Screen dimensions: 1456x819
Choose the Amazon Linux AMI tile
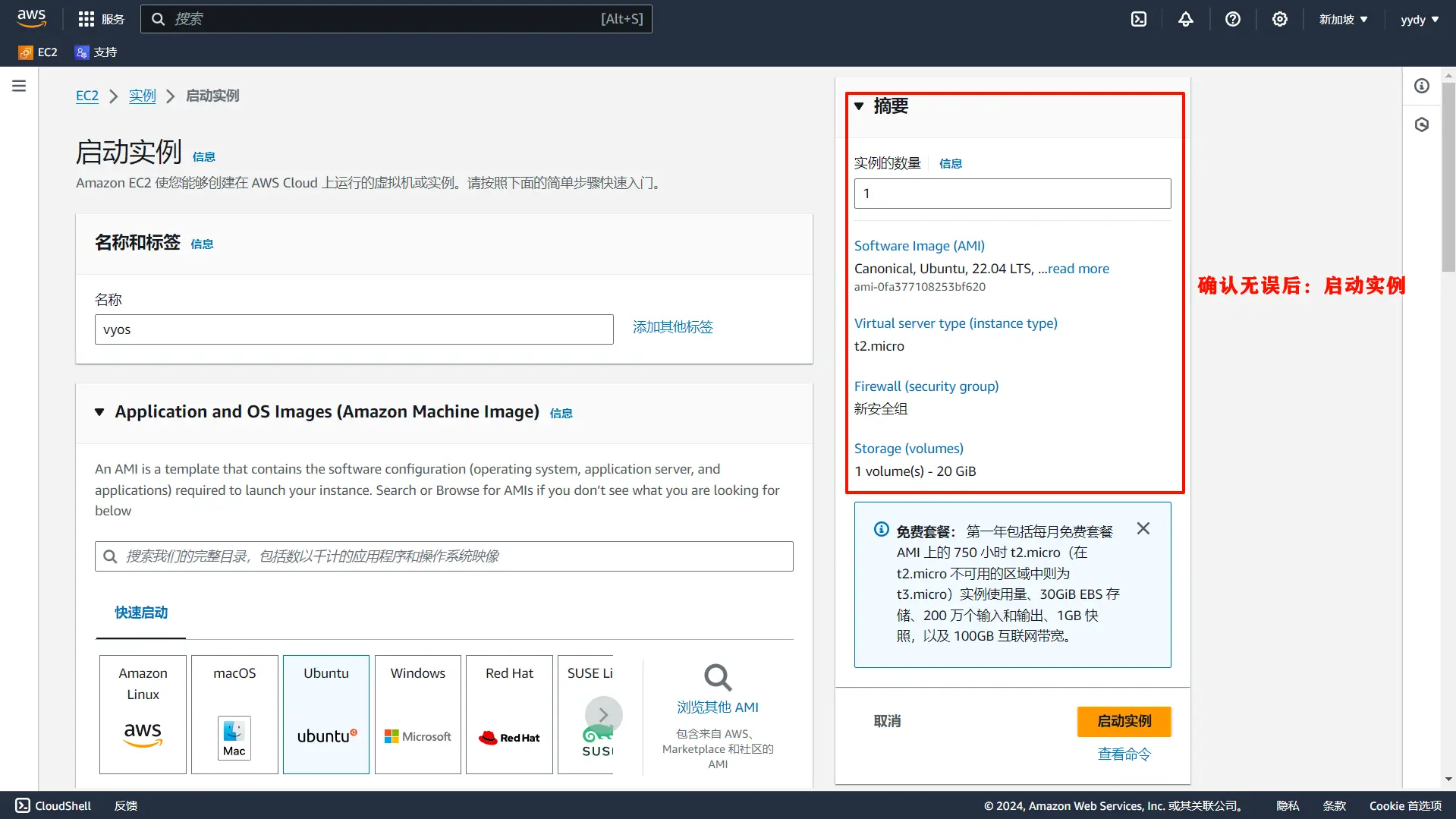click(x=143, y=714)
